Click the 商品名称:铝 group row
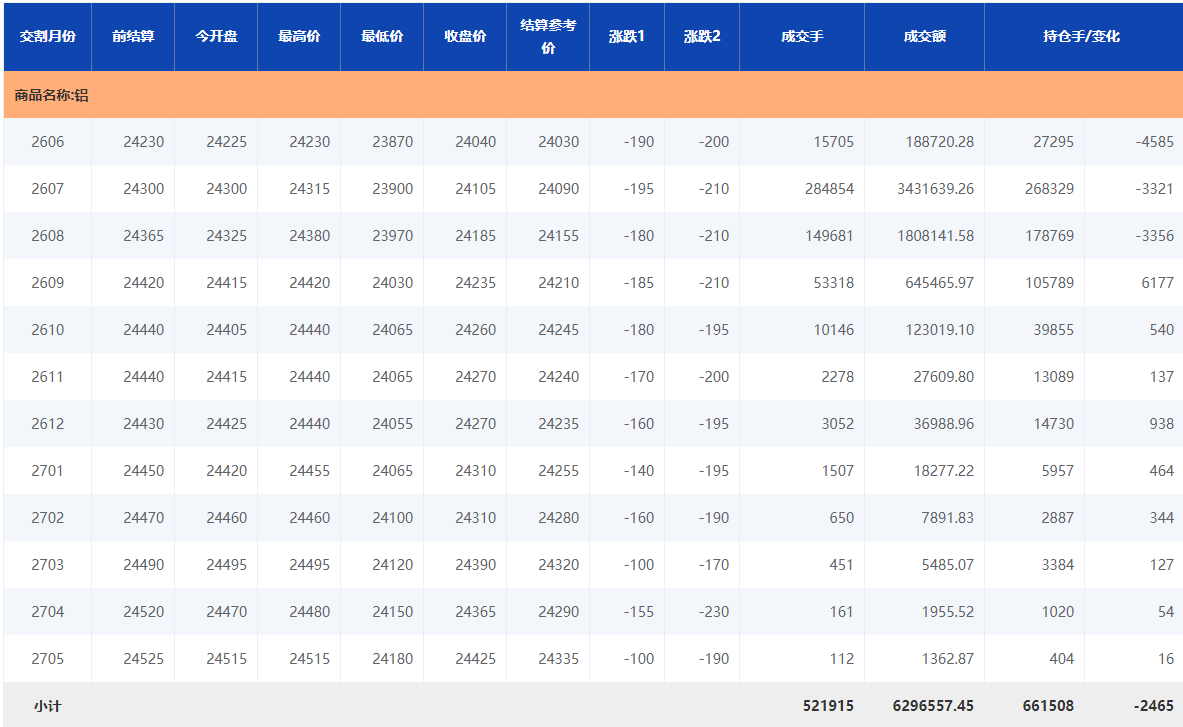The height and width of the screenshot is (727, 1183). coord(593,95)
